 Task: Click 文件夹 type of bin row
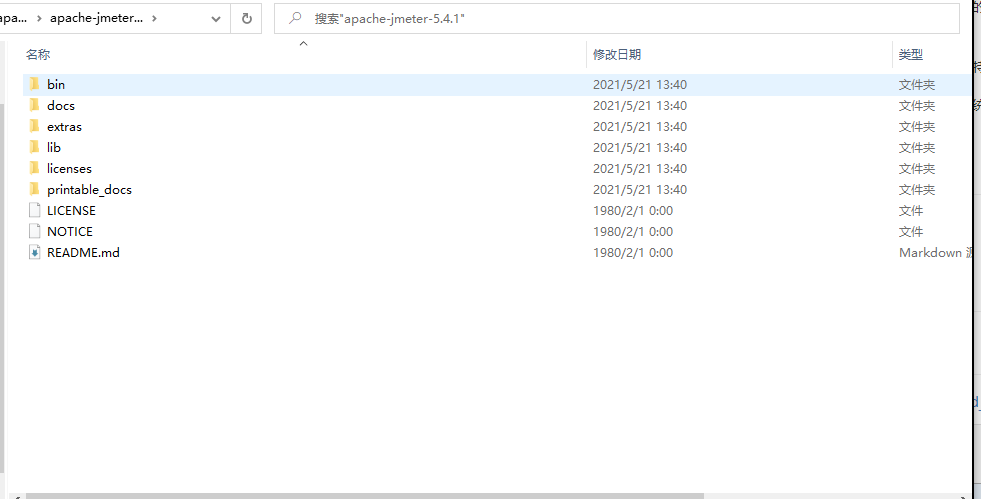click(917, 84)
